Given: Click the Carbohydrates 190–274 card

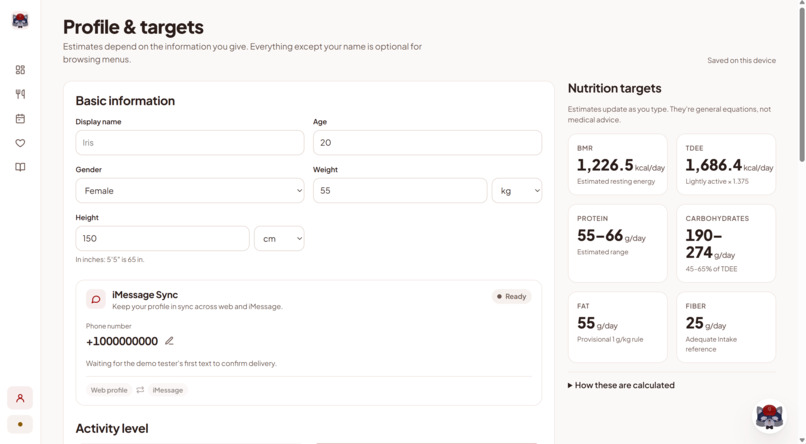Looking at the screenshot, I should tap(726, 243).
